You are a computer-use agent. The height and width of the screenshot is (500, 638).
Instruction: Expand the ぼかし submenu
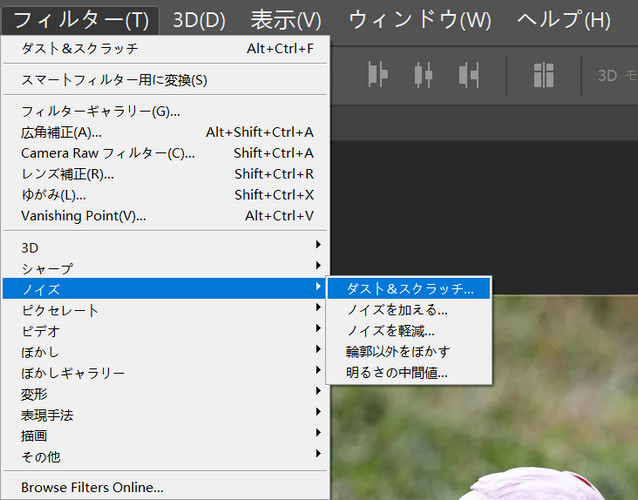165,352
